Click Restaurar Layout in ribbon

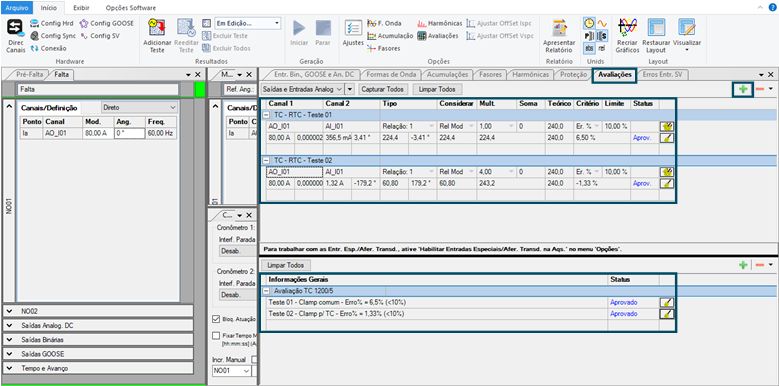click(656, 36)
